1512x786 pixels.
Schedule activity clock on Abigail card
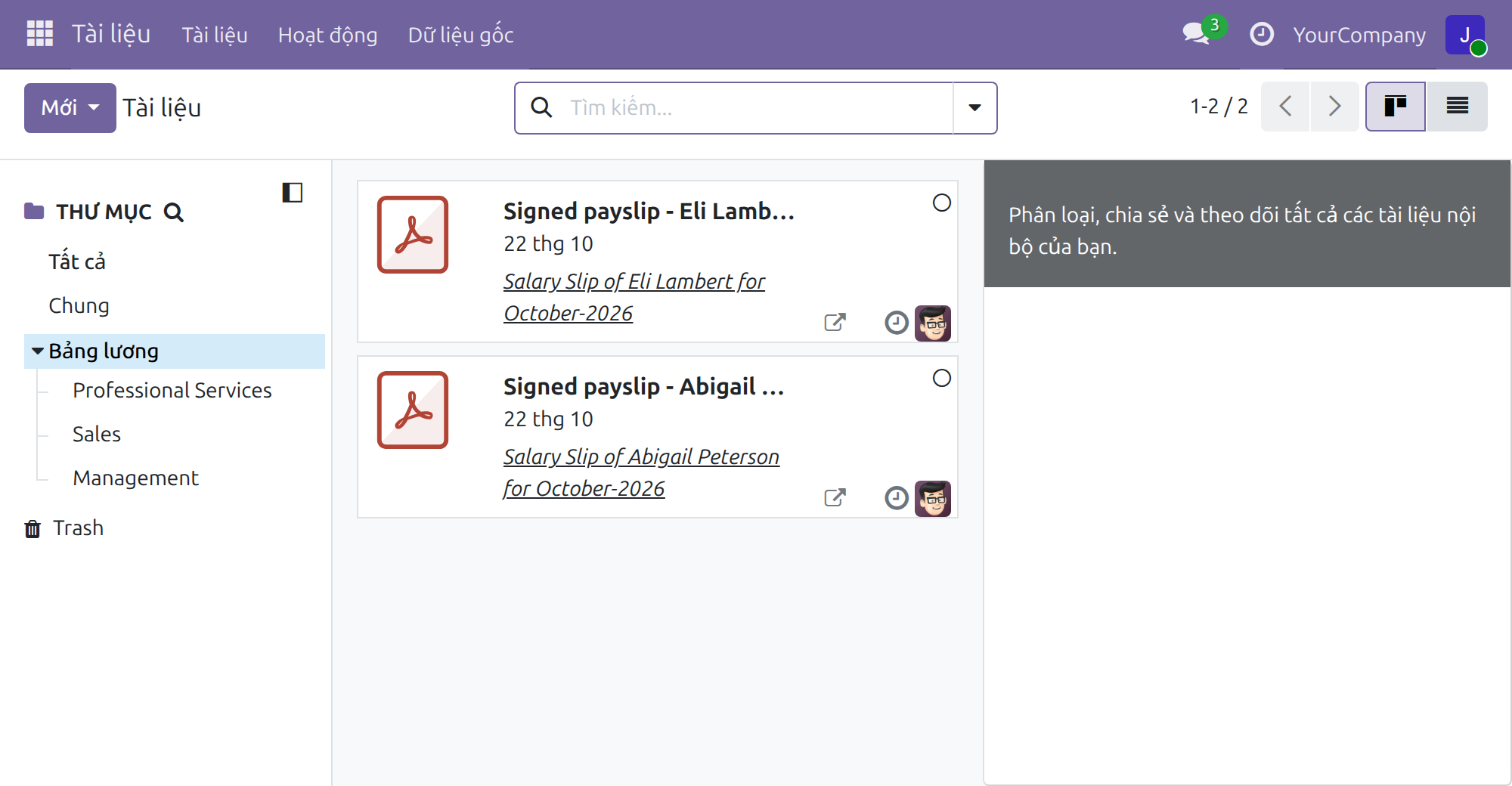tap(897, 498)
